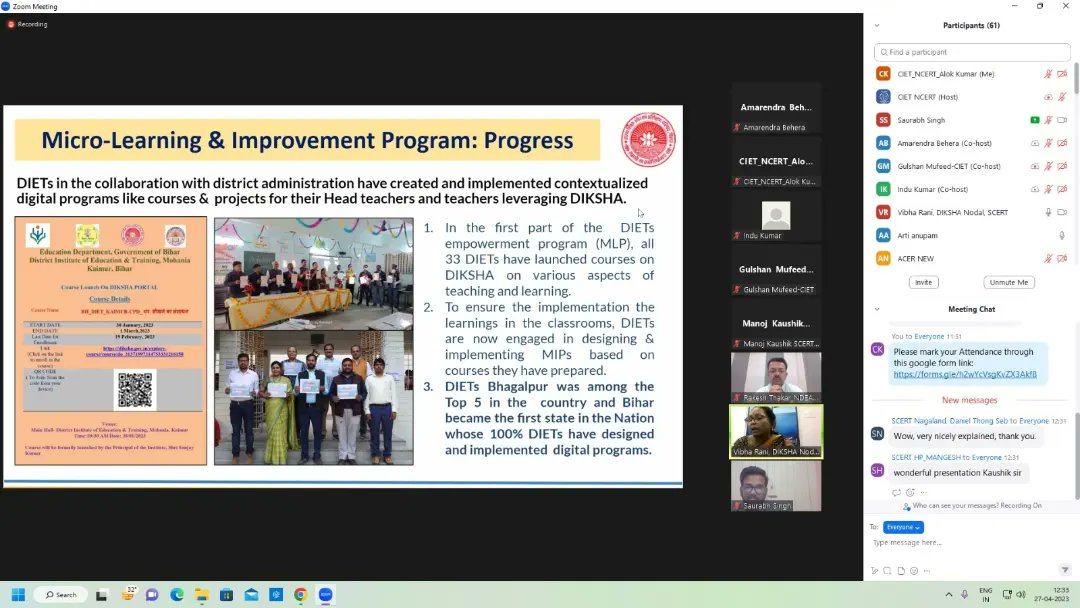Click the mute icon for CIET_NCERT_Alok Kumar
The width and height of the screenshot is (1080, 608).
[x=1048, y=74]
